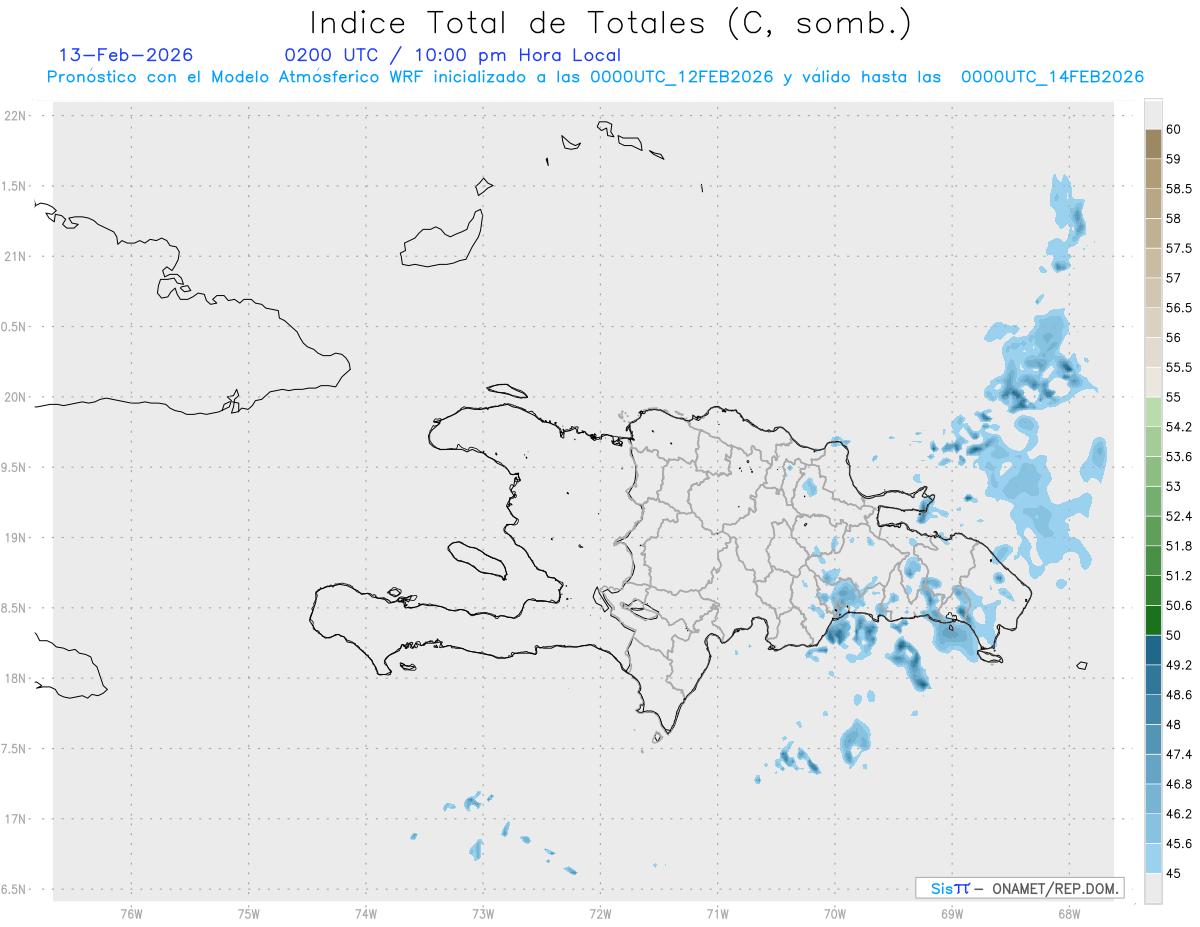Viewport: 1200px width, 927px height.
Task: Click the beige swatch between 55 and 55.5
Action: 1153,382
